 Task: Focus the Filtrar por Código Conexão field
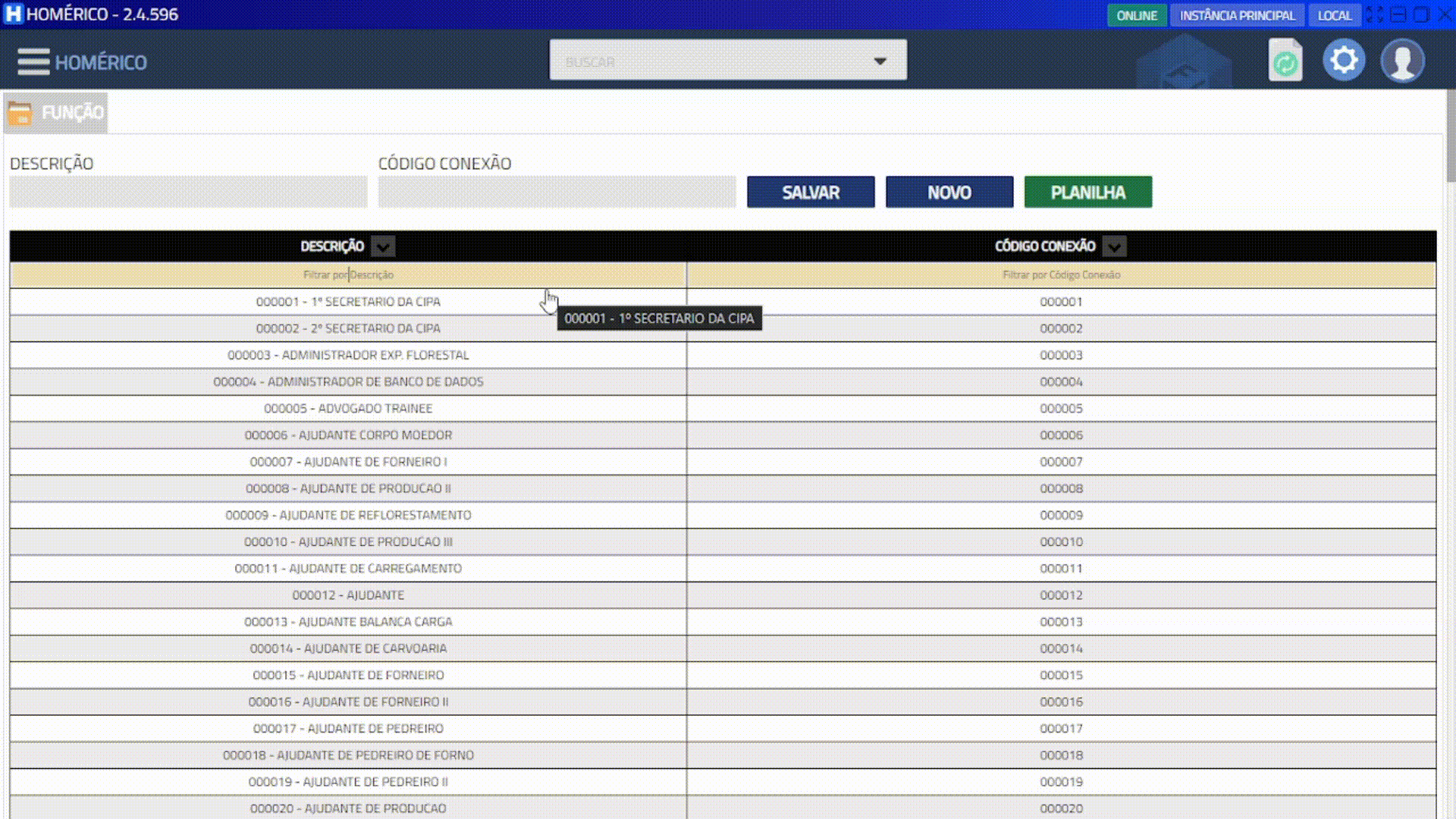[1061, 275]
